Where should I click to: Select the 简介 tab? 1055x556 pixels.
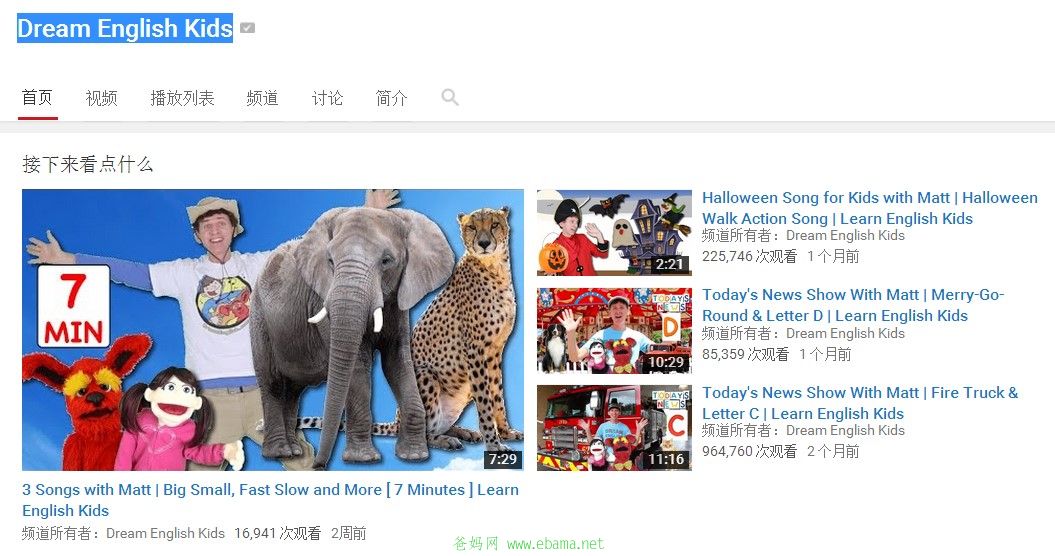click(x=392, y=98)
